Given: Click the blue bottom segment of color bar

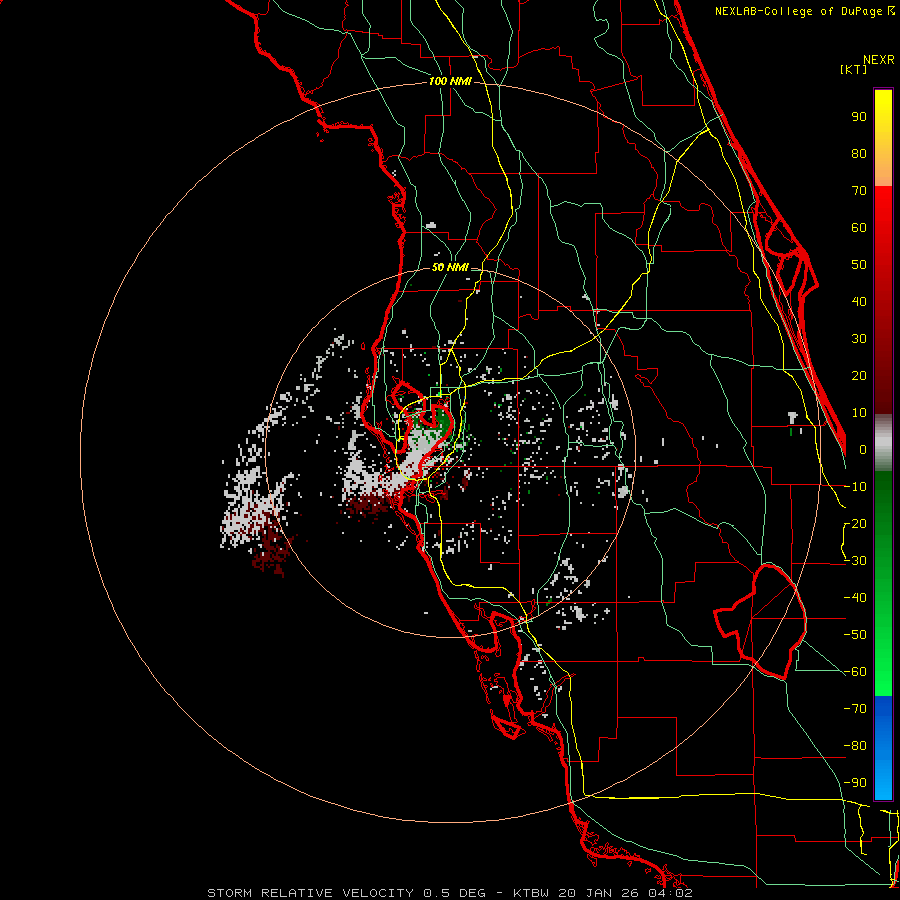Looking at the screenshot, I should pyautogui.click(x=883, y=748).
